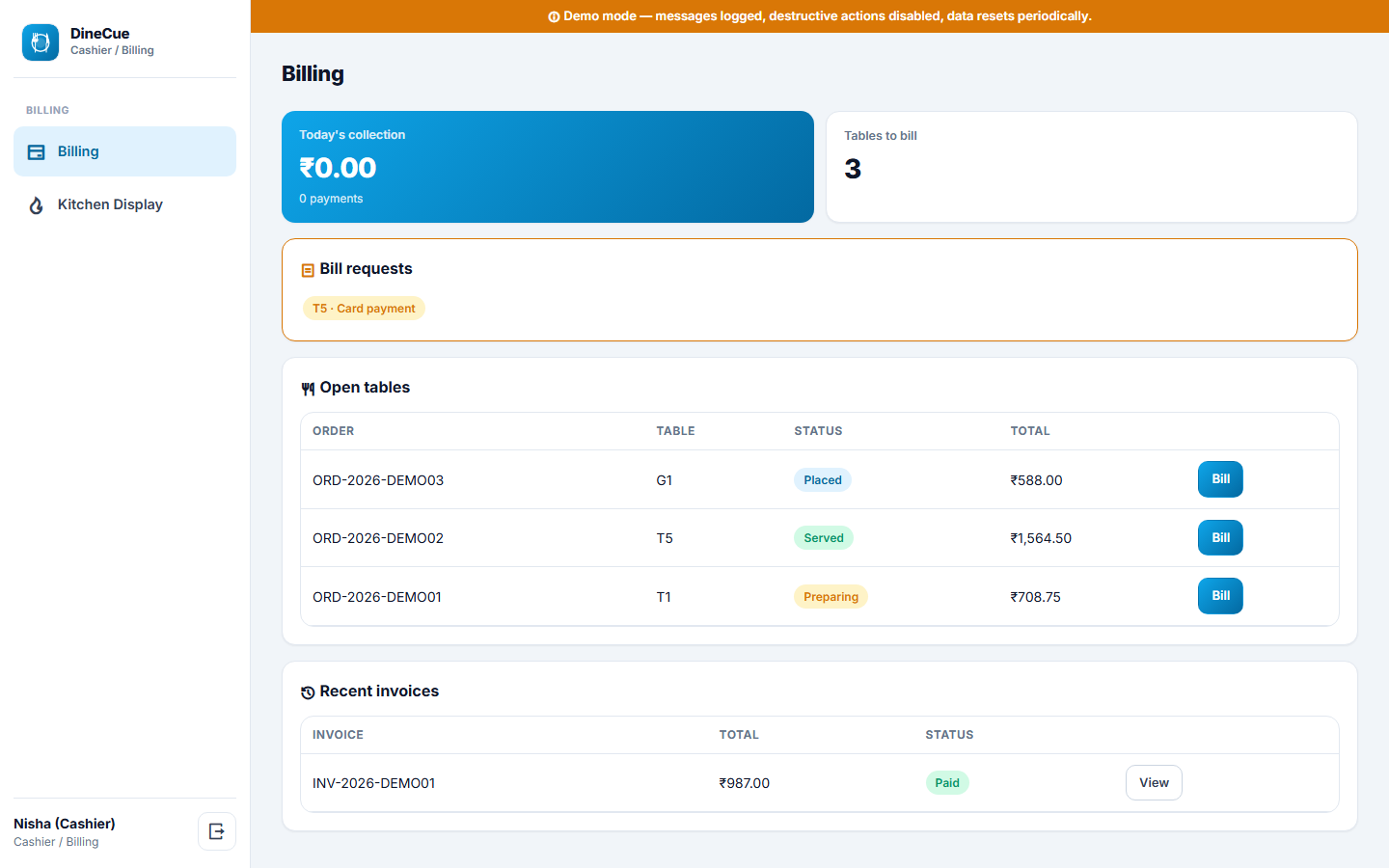Click the Placed status badge

coord(823,480)
